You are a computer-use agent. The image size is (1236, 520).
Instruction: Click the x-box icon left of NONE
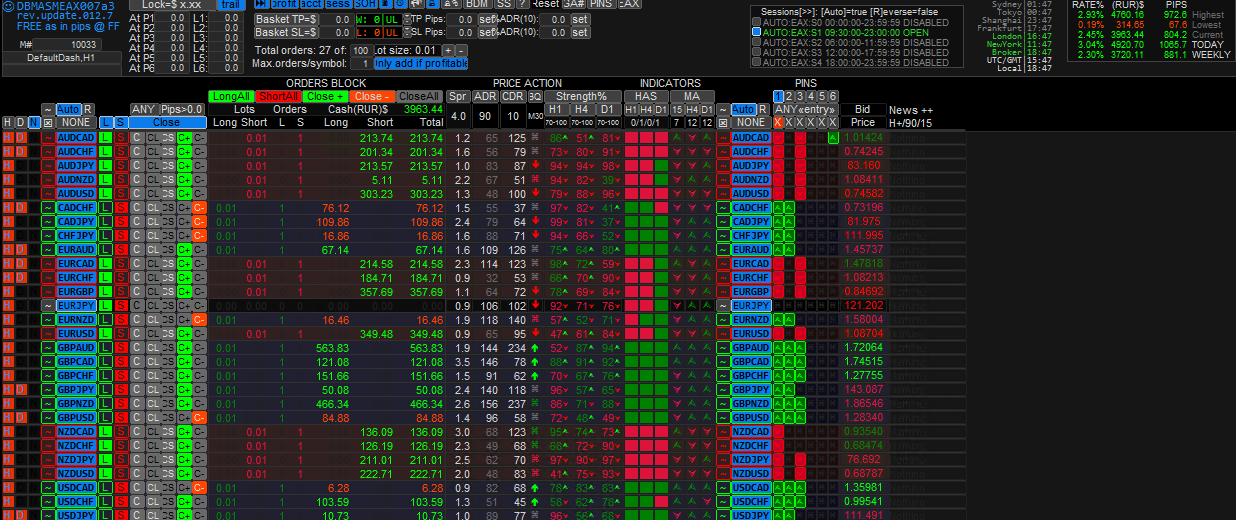point(48,122)
